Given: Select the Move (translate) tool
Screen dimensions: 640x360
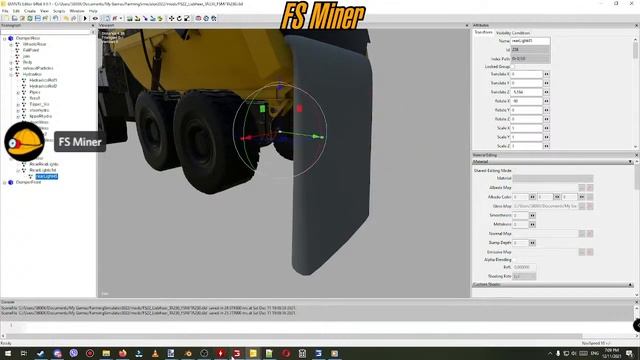Looking at the screenshot, I should pyautogui.click(x=171, y=18).
